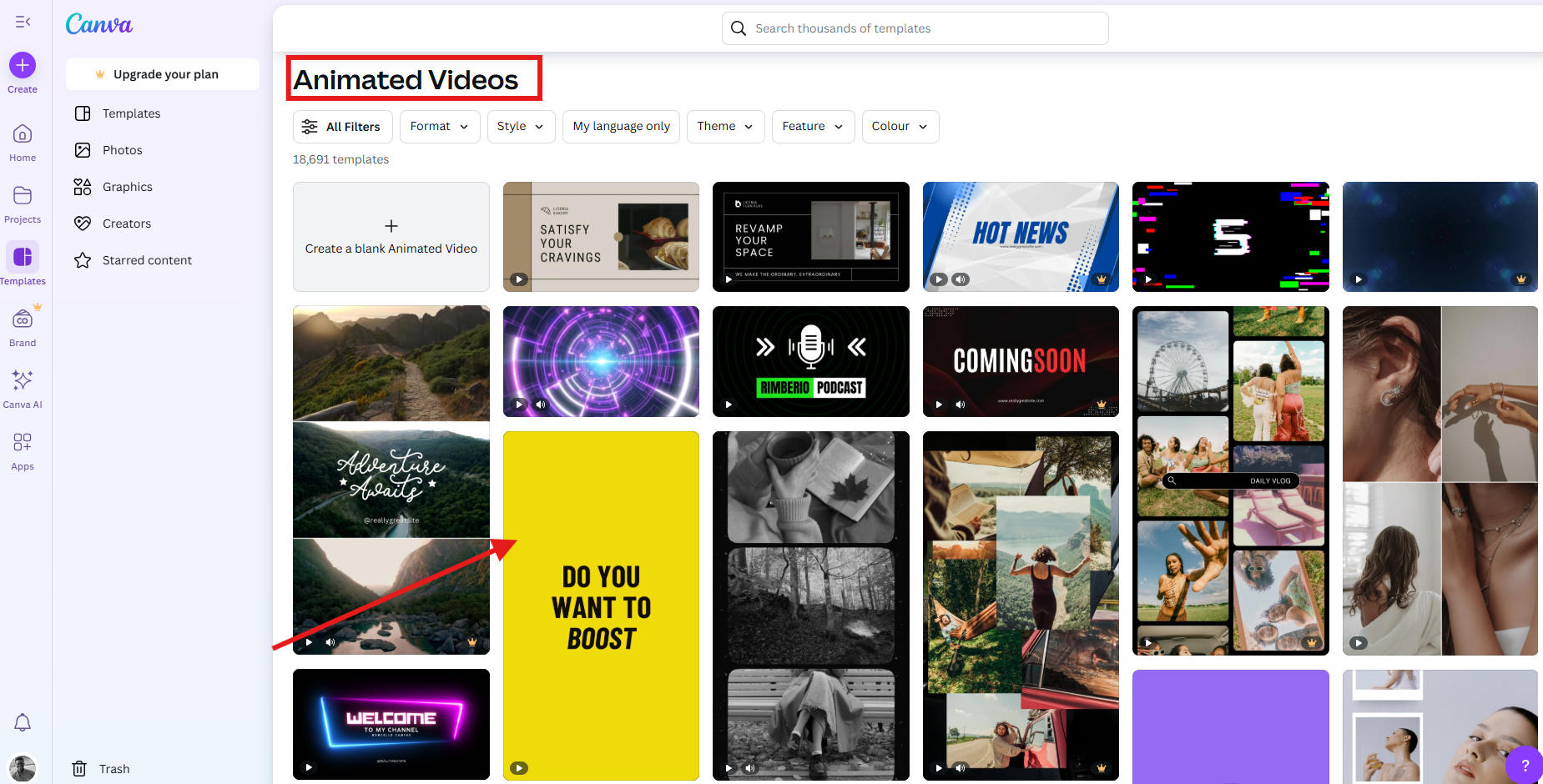Go to Home using the sidebar icon
The width and height of the screenshot is (1543, 784).
[22, 136]
